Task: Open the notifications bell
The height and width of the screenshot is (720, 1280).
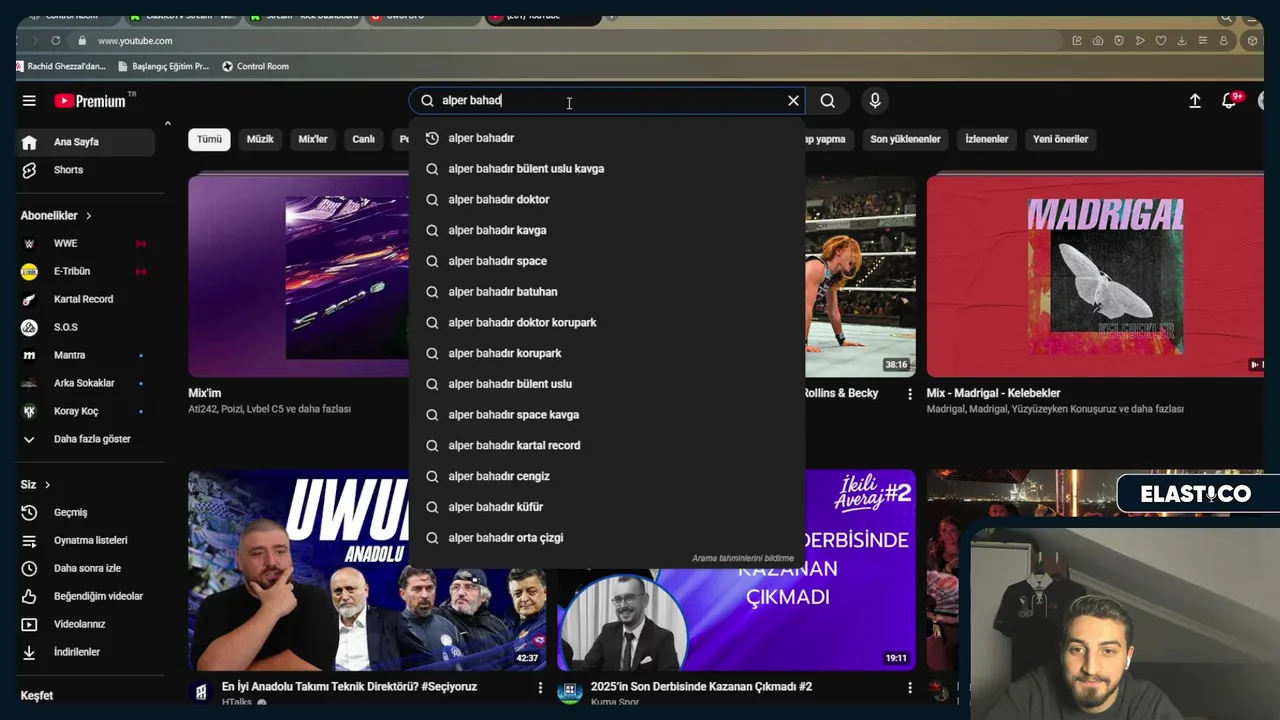Action: 1230,101
